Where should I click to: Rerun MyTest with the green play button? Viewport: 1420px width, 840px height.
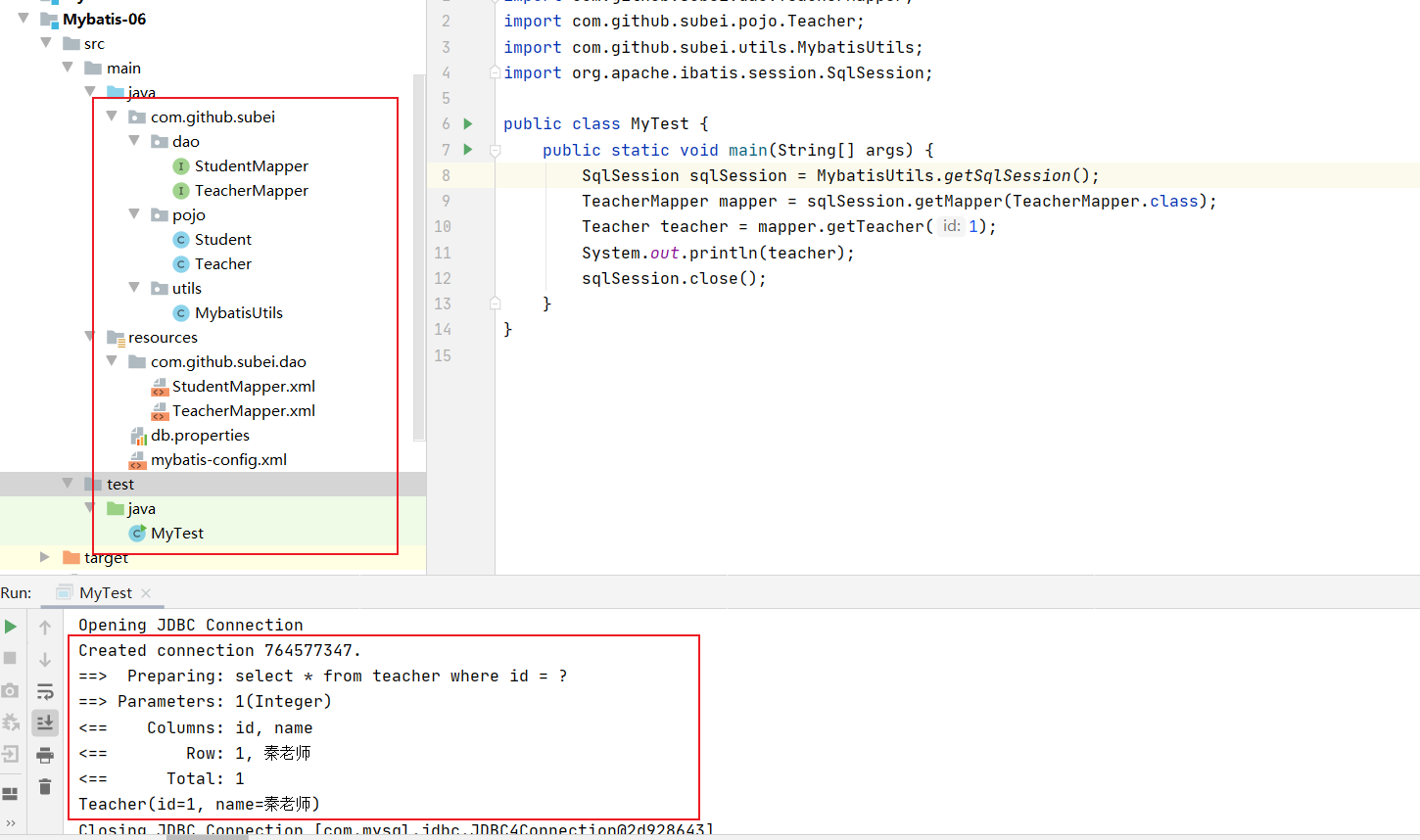point(11,627)
